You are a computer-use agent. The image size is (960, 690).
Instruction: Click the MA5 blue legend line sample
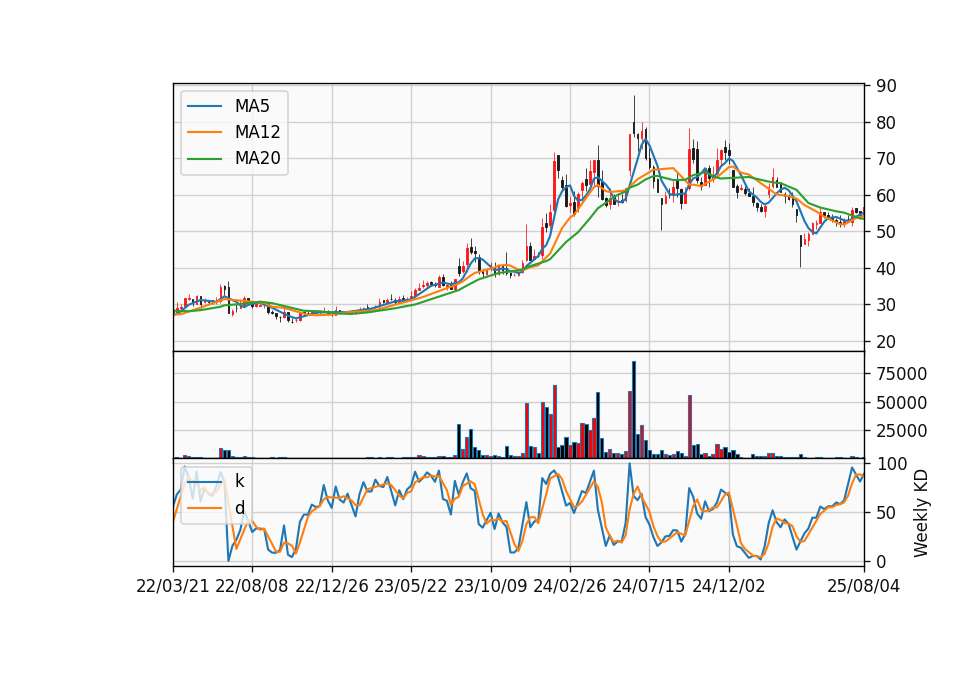[204, 107]
